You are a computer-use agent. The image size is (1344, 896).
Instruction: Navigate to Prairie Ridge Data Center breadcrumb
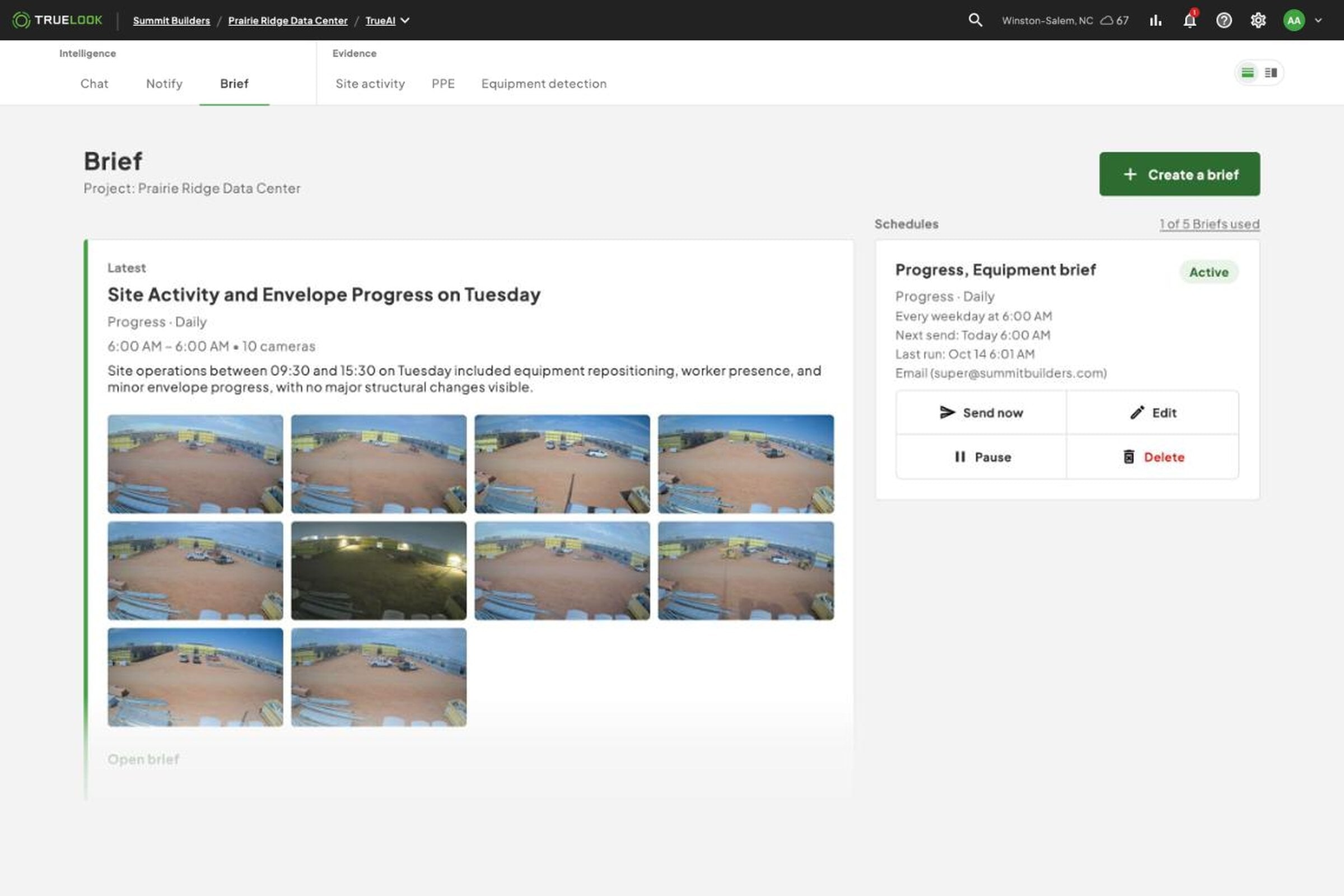[287, 21]
